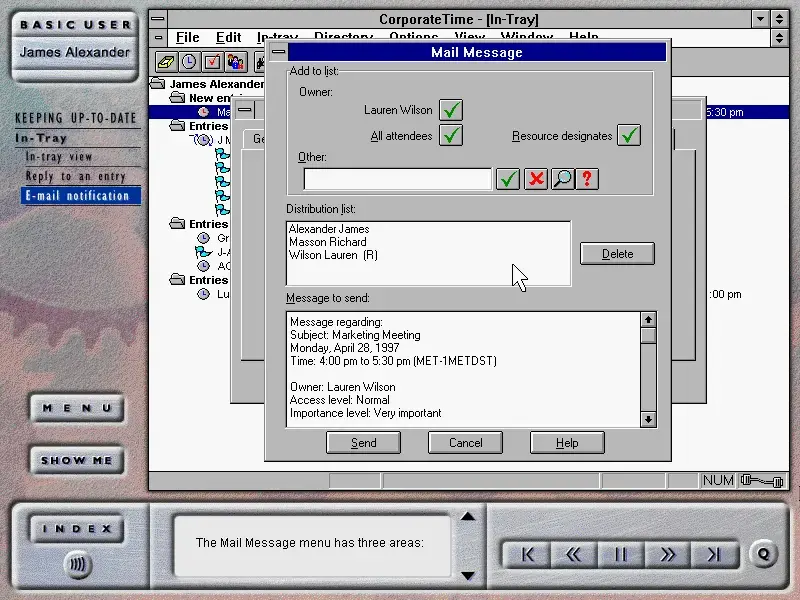Click the round Q quit button
Viewport: 800px width, 600px height.
coord(764,554)
